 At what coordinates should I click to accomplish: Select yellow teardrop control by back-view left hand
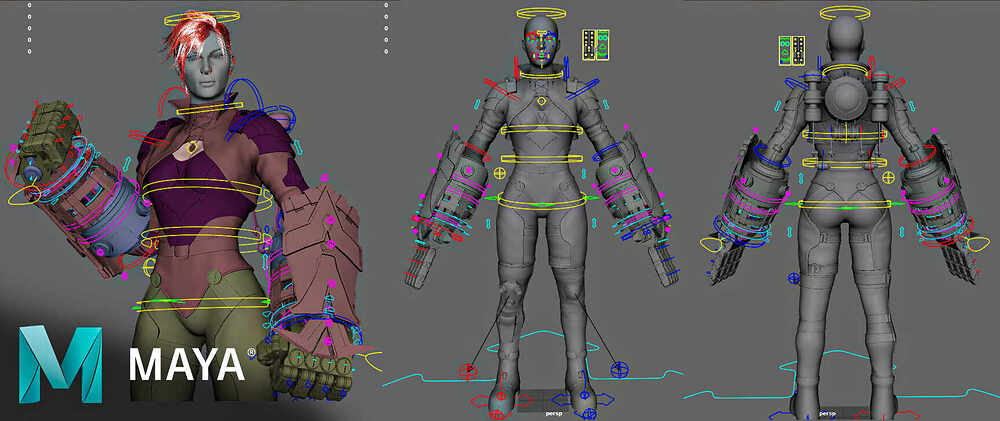pyautogui.click(x=711, y=245)
